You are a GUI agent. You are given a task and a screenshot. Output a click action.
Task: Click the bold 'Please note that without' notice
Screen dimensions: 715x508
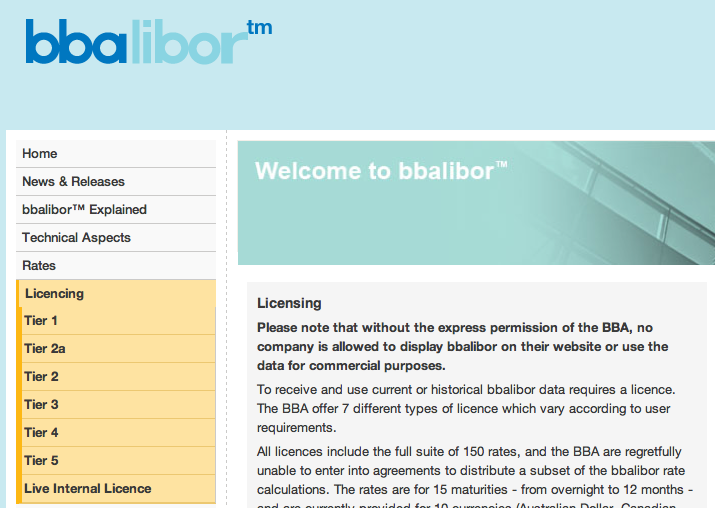pyautogui.click(x=462, y=347)
